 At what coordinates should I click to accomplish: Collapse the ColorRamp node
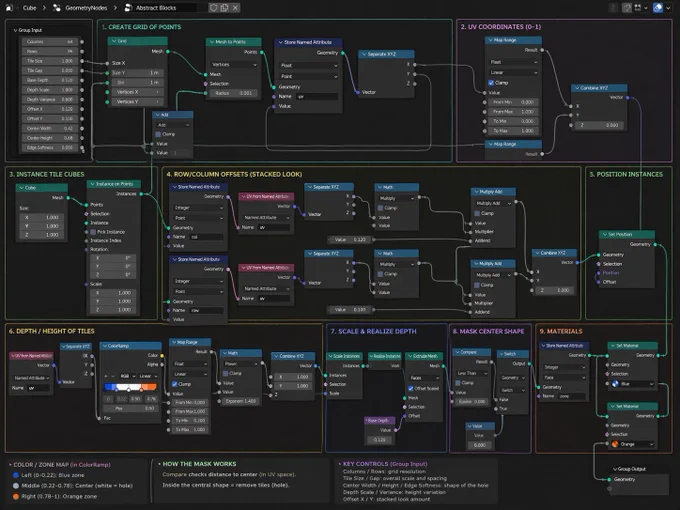pos(105,346)
